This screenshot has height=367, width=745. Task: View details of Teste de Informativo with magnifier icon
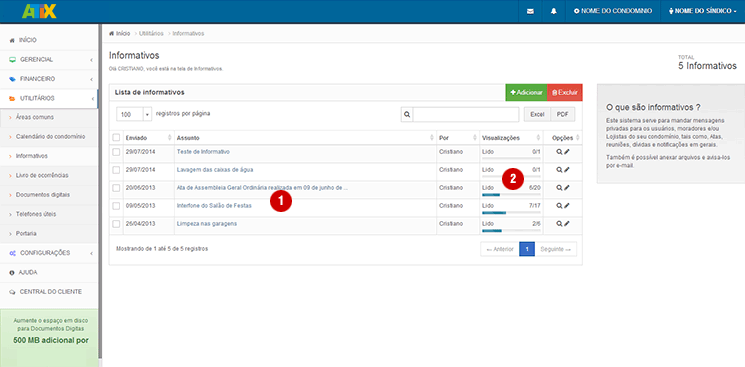(559, 152)
